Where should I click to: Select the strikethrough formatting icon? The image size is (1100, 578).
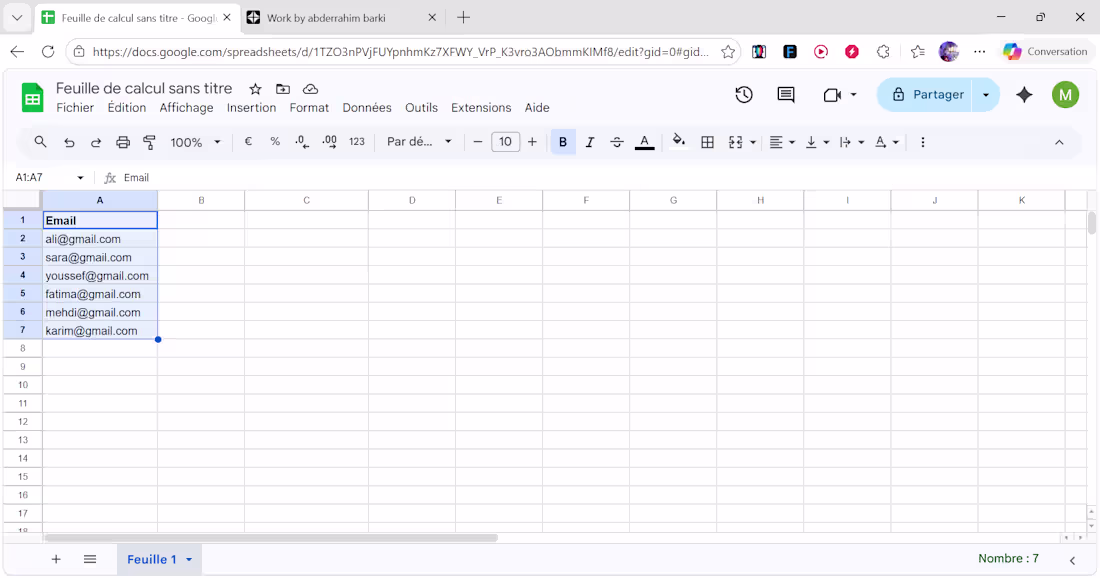point(616,141)
